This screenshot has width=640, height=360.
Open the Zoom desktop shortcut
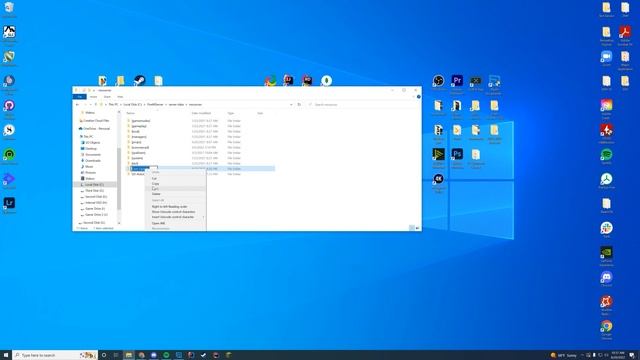pos(606,57)
